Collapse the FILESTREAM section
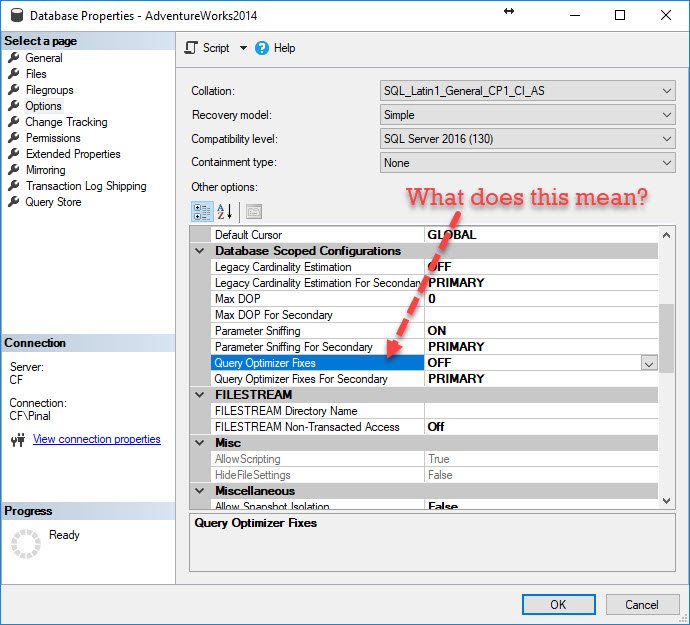This screenshot has height=625, width=690. click(200, 395)
